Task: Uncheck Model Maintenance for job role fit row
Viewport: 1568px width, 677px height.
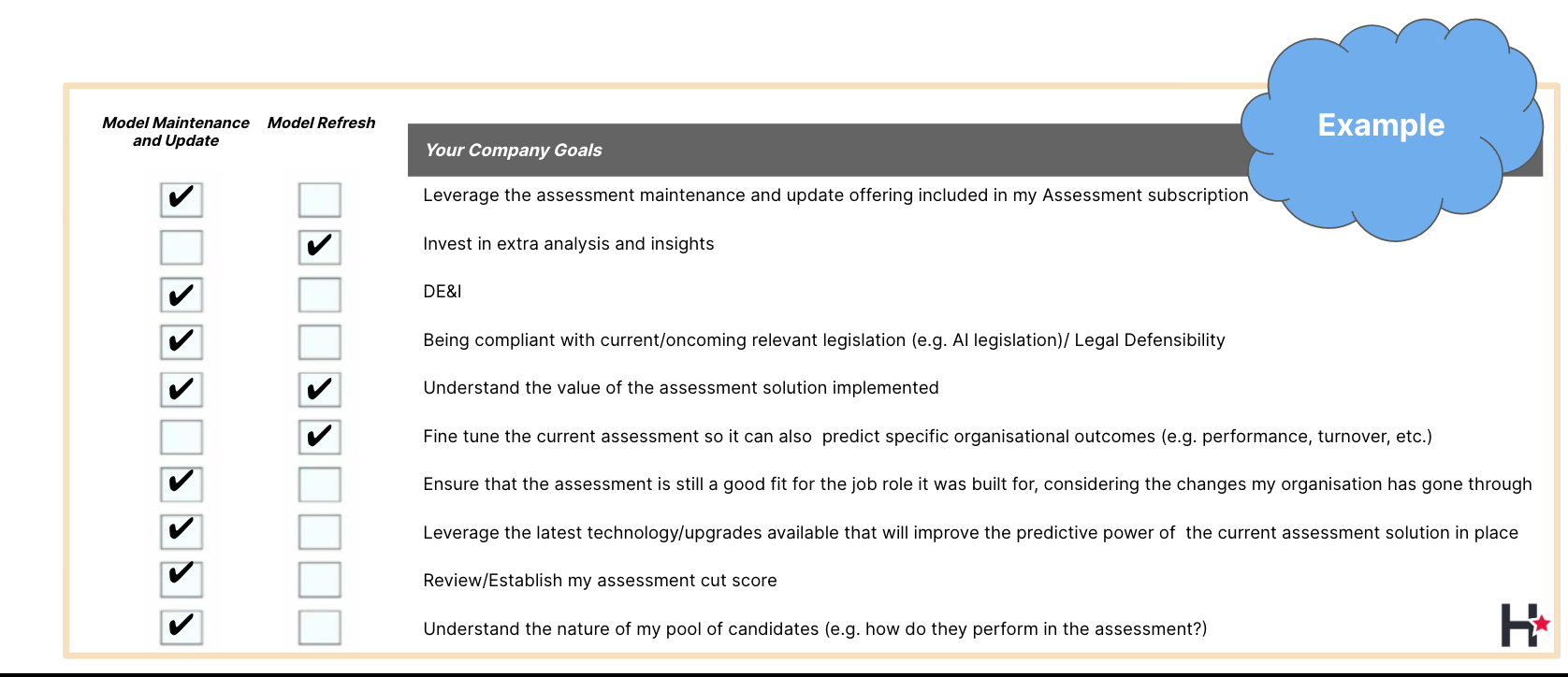Action: [181, 483]
